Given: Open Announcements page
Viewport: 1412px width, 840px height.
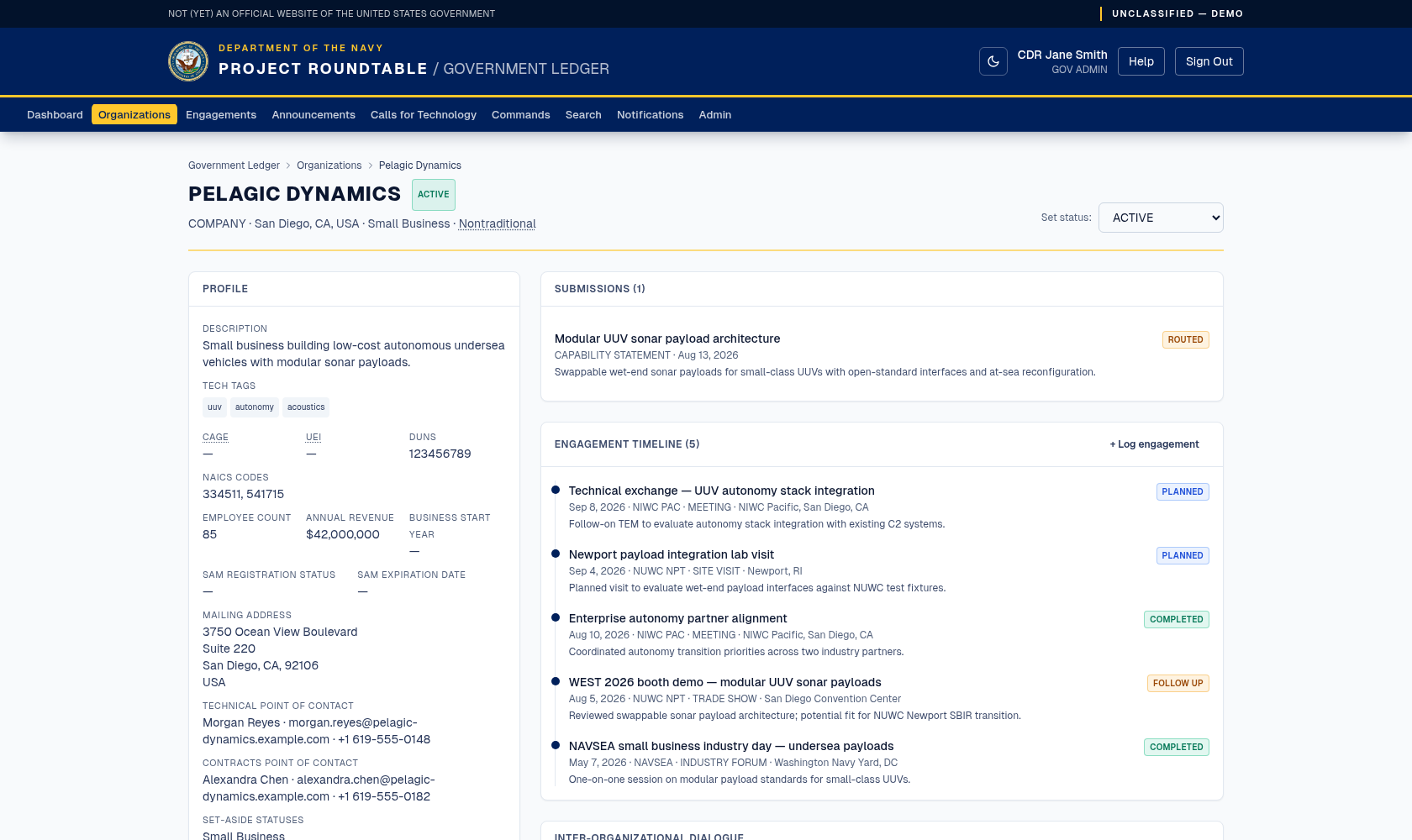Looking at the screenshot, I should pos(313,115).
